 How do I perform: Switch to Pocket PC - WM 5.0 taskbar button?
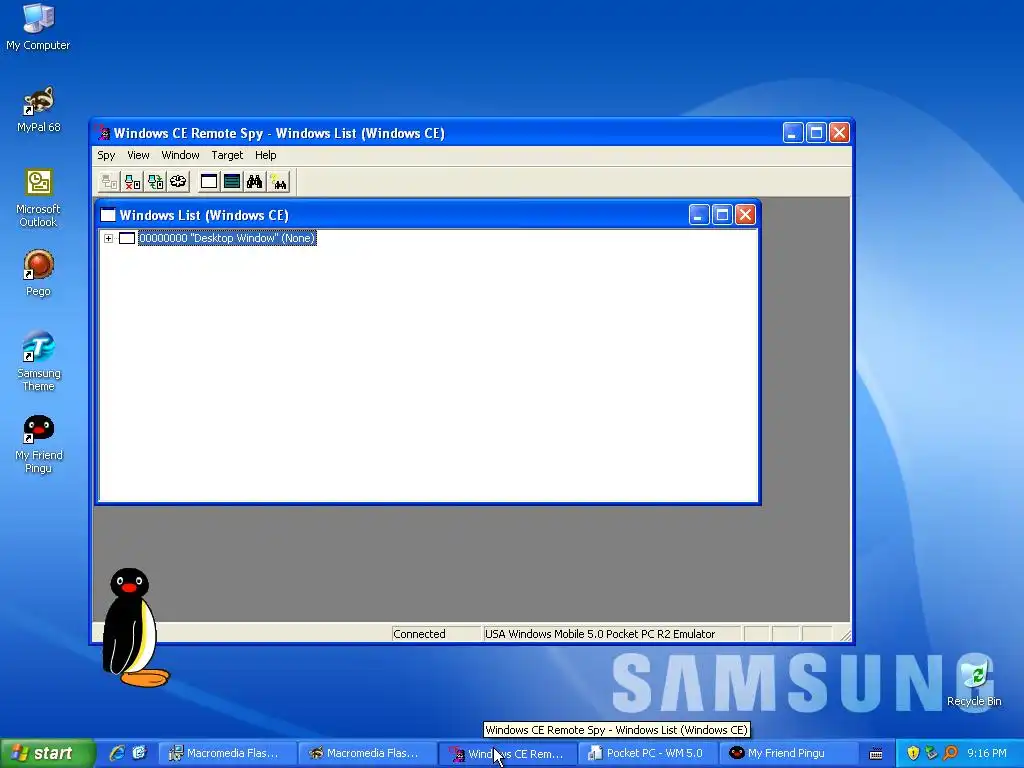[x=648, y=753]
